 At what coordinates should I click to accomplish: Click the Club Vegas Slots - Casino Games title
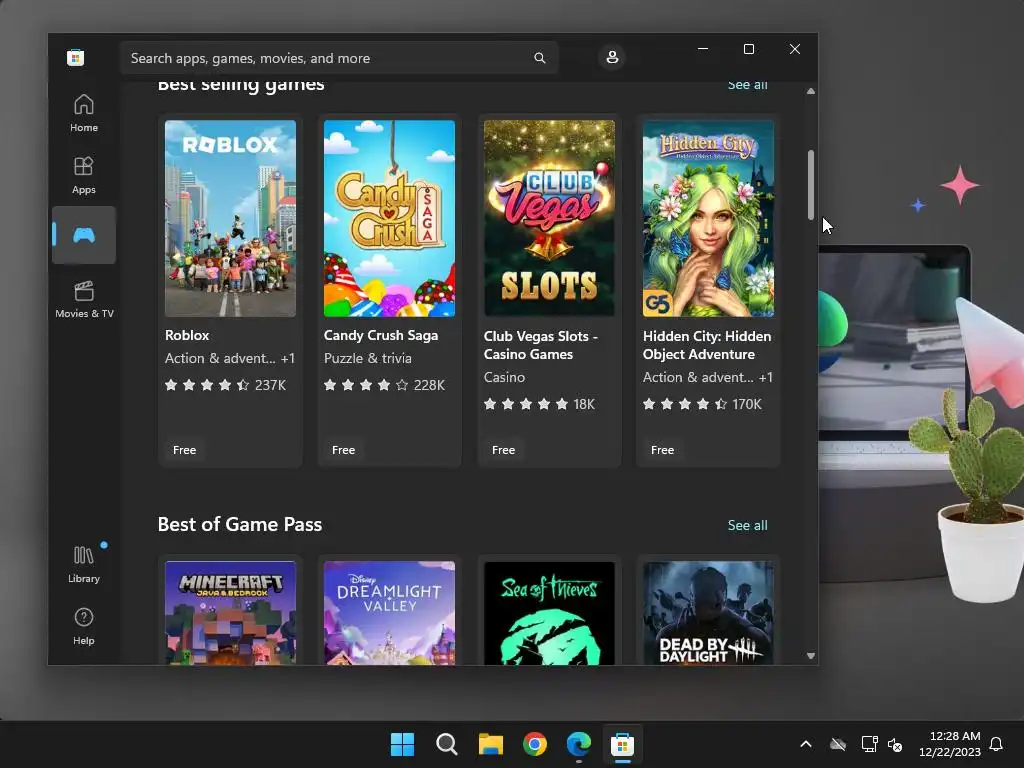pos(540,345)
